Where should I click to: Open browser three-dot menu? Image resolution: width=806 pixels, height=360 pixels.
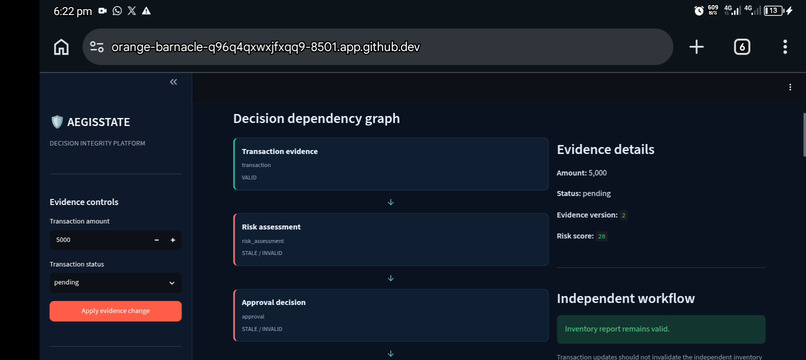pos(785,47)
